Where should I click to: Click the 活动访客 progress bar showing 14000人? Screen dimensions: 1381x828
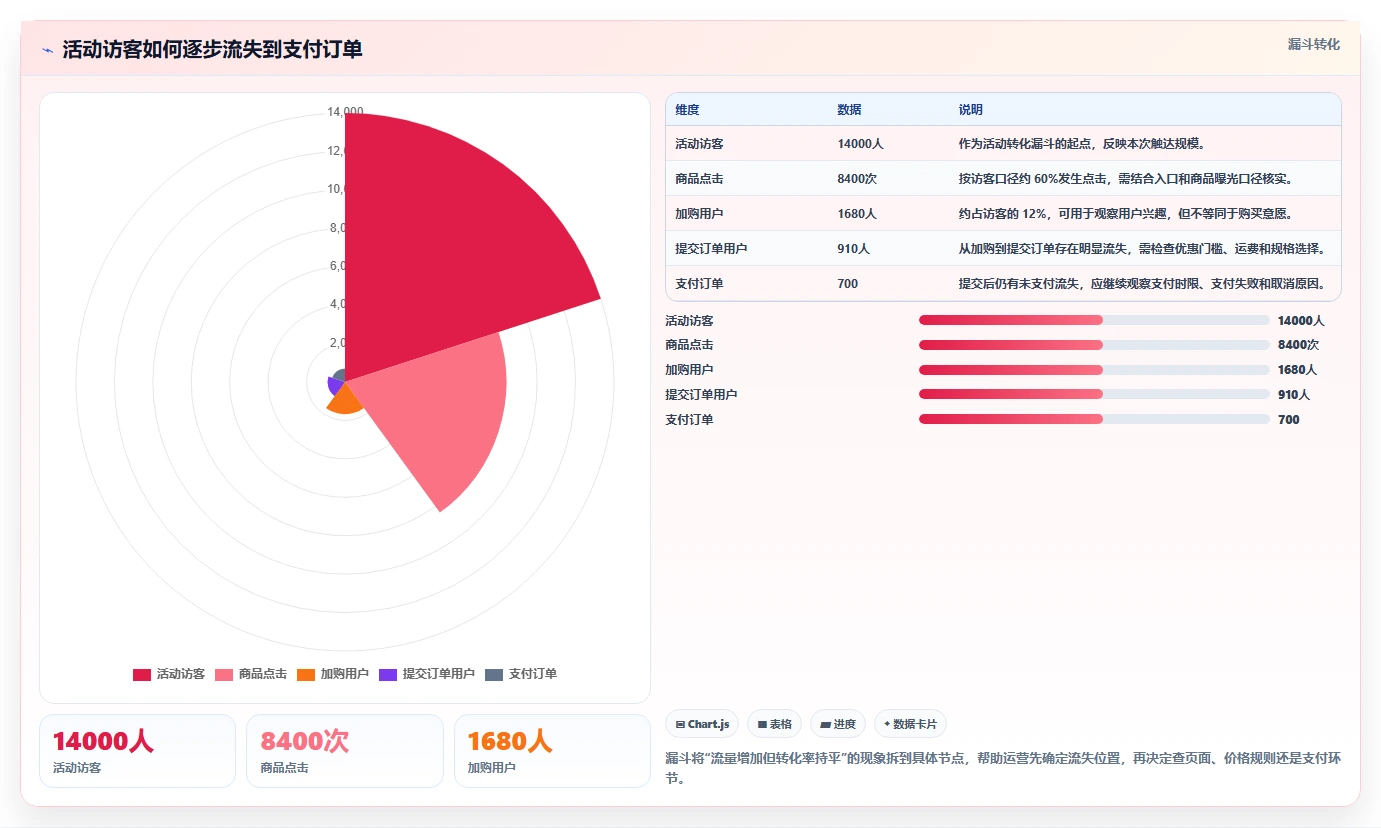pyautogui.click(x=1094, y=320)
